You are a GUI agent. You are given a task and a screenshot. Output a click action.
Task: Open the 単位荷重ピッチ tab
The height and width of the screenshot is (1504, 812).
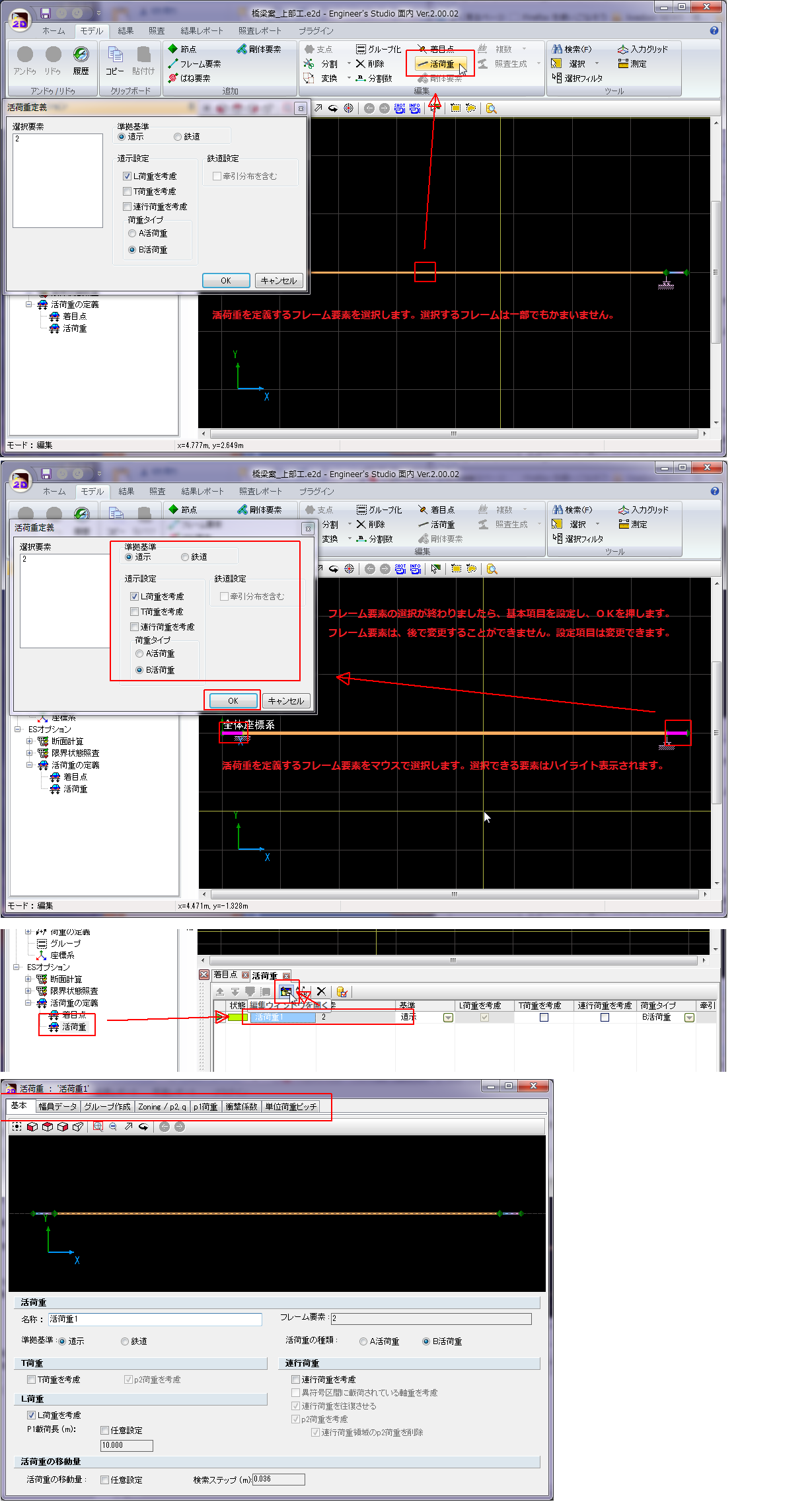291,1107
